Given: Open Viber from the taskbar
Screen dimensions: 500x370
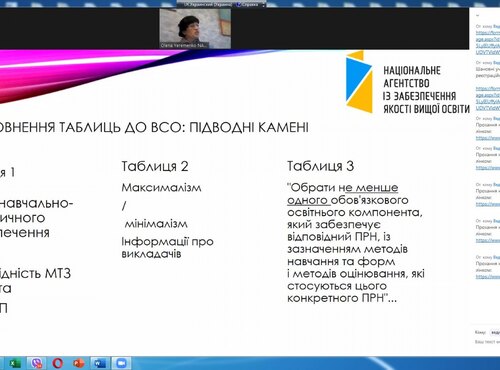Looking at the screenshot, I should [36, 363].
